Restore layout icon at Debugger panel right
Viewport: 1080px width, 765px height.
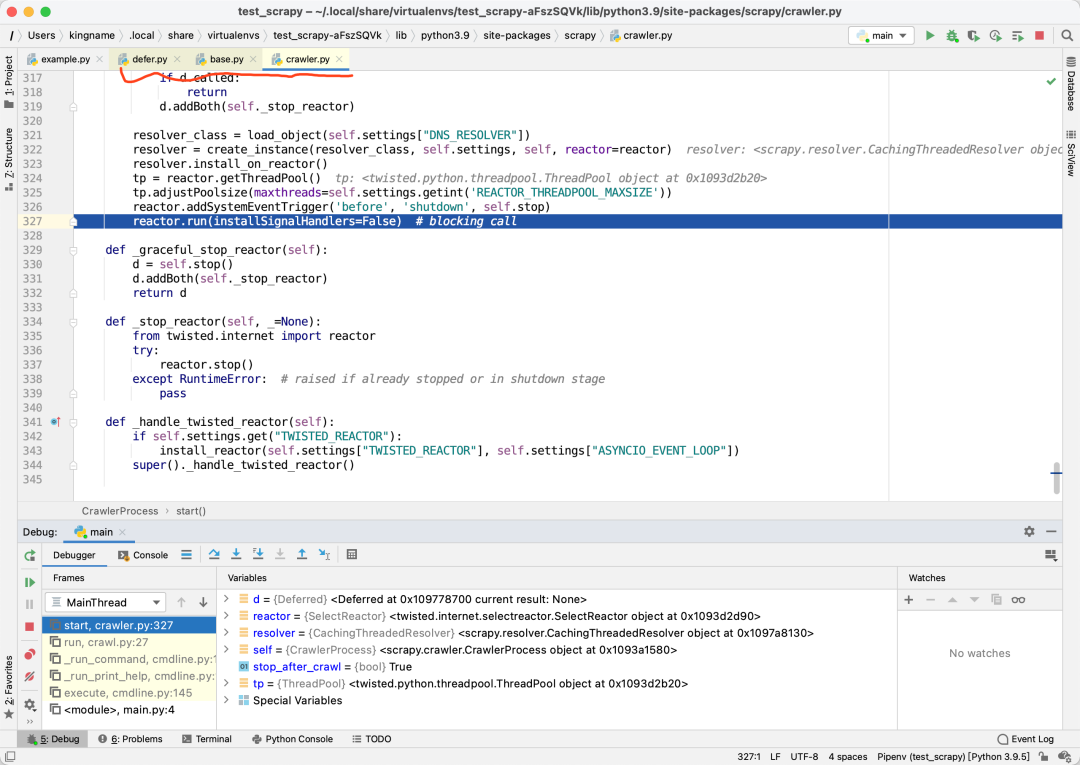[x=1051, y=555]
